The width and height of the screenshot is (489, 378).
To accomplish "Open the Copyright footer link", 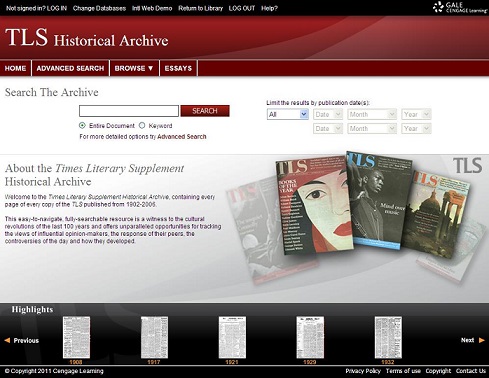I will 438,371.
